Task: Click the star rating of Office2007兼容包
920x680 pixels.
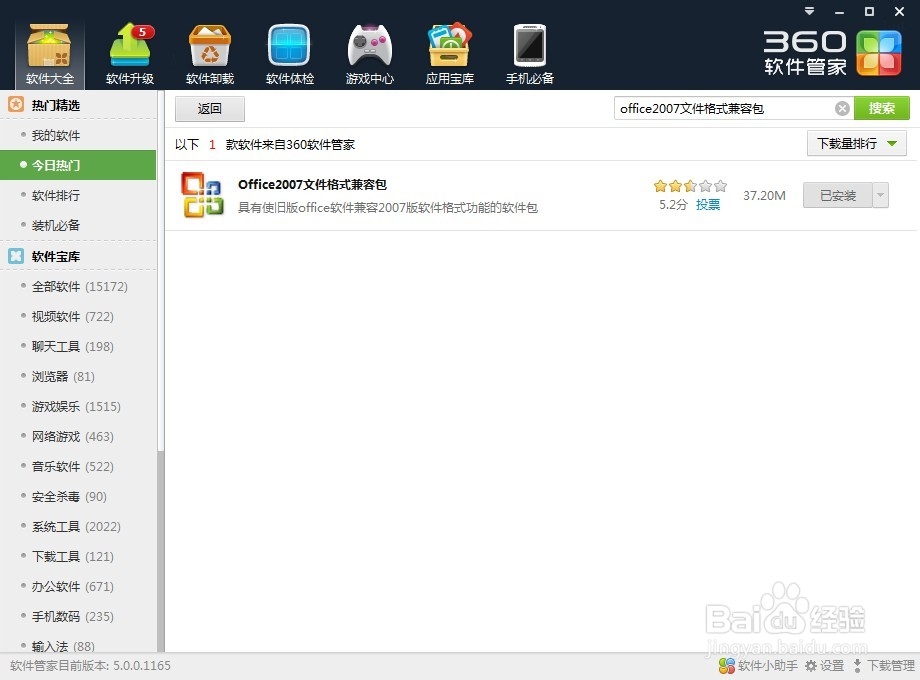Action: [690, 186]
